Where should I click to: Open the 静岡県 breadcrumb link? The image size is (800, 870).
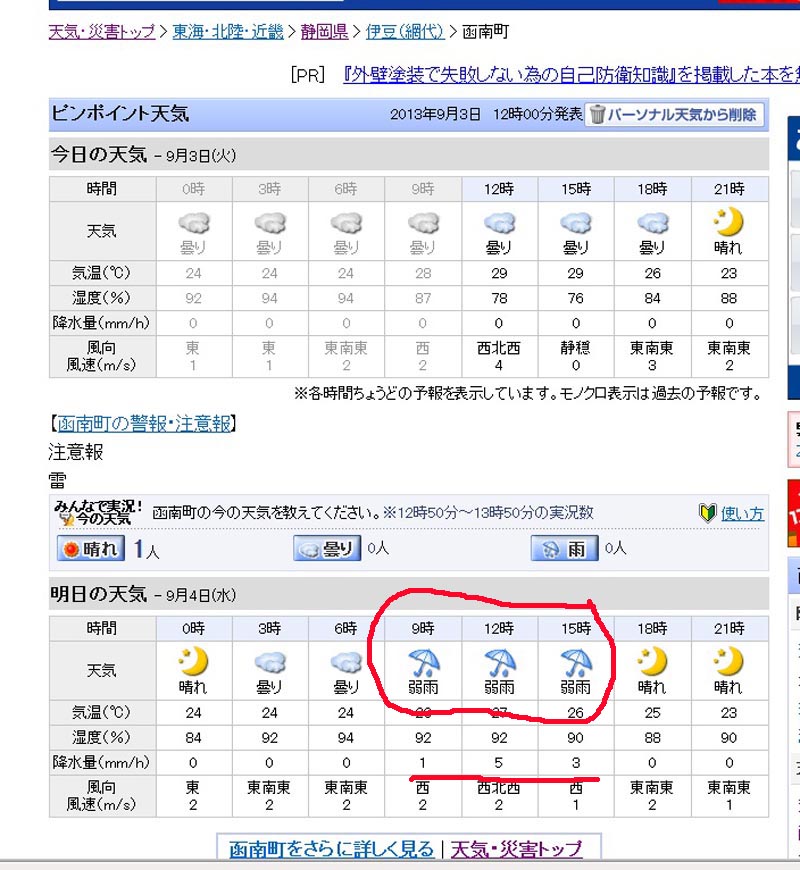tap(325, 32)
